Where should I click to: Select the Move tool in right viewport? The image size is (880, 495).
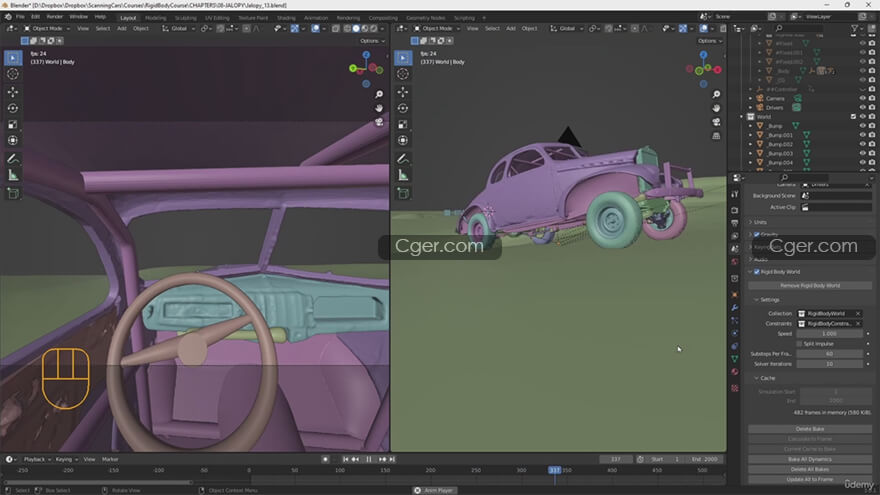403,92
